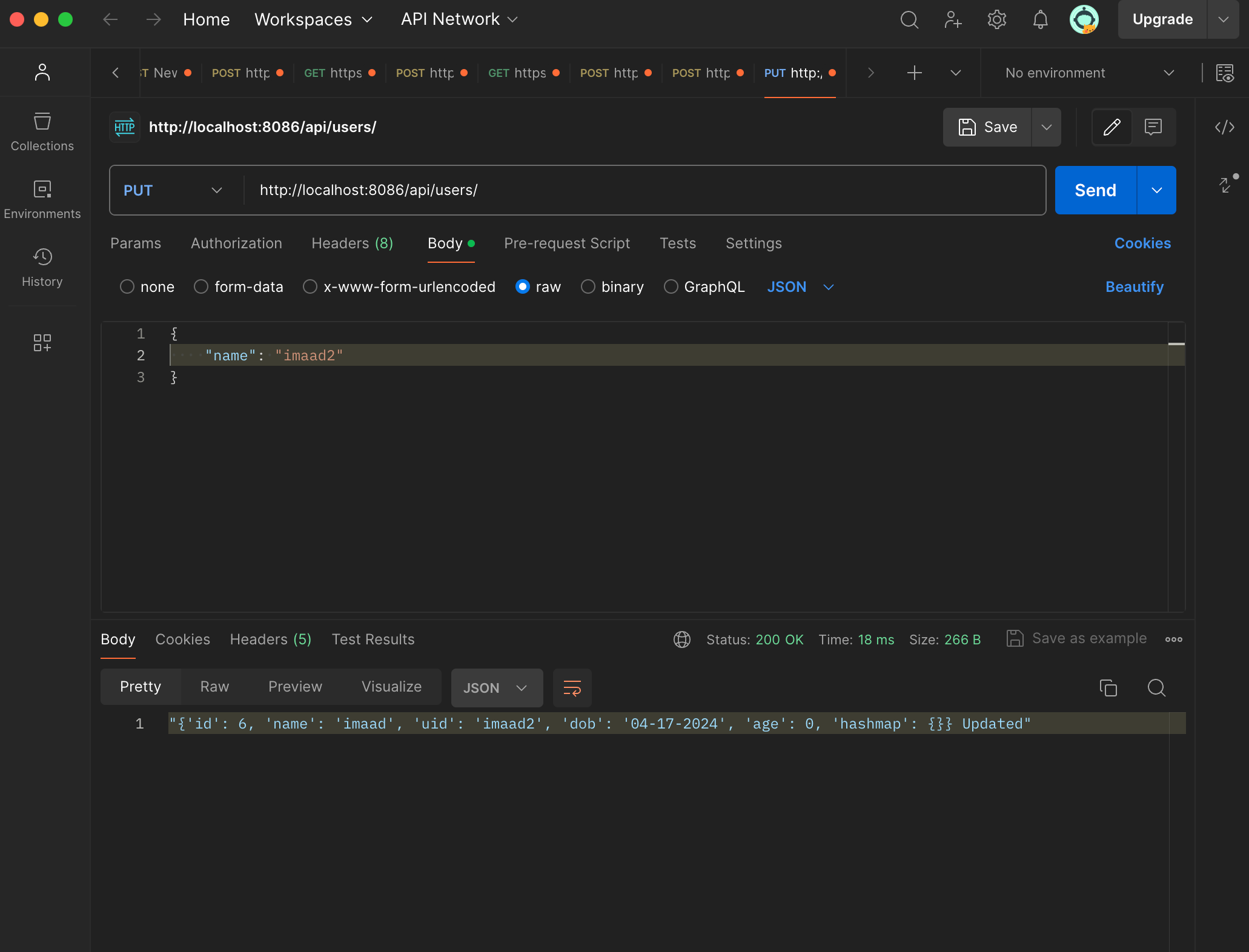Open the response Cookies tab
1249x952 pixels.
(182, 640)
